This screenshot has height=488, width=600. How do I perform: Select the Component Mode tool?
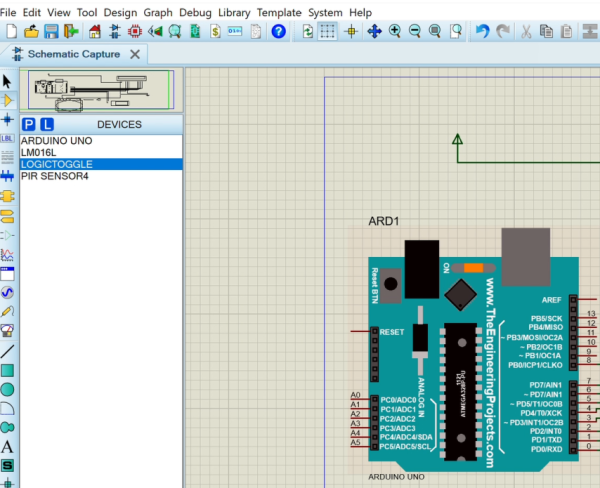(x=8, y=101)
